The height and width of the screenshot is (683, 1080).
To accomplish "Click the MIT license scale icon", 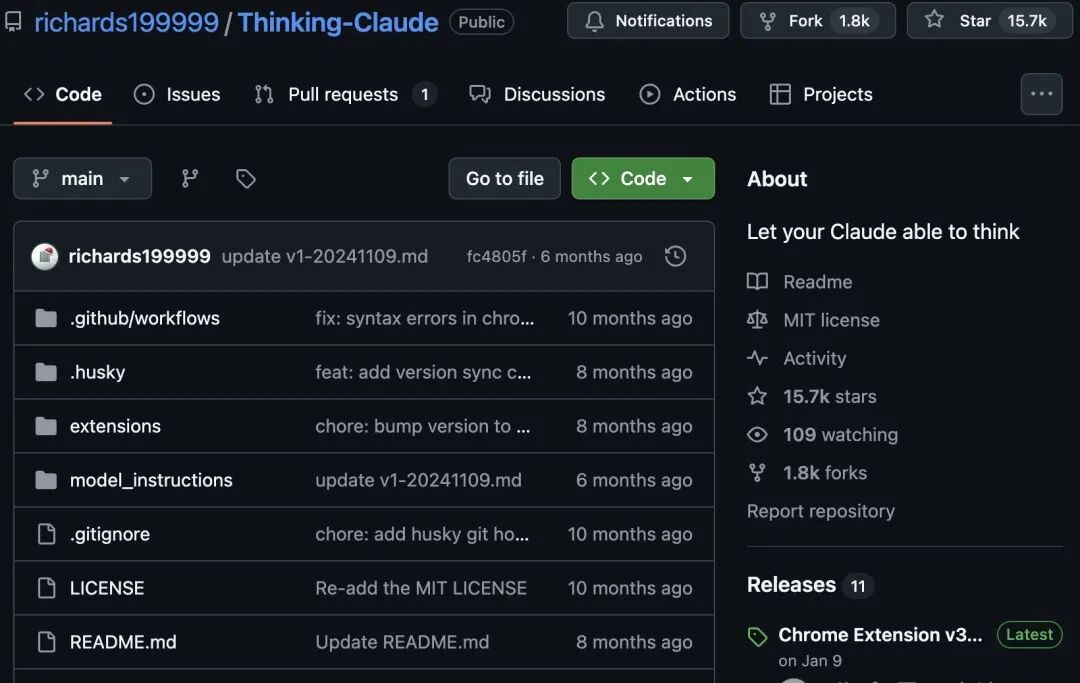I will coord(758,319).
